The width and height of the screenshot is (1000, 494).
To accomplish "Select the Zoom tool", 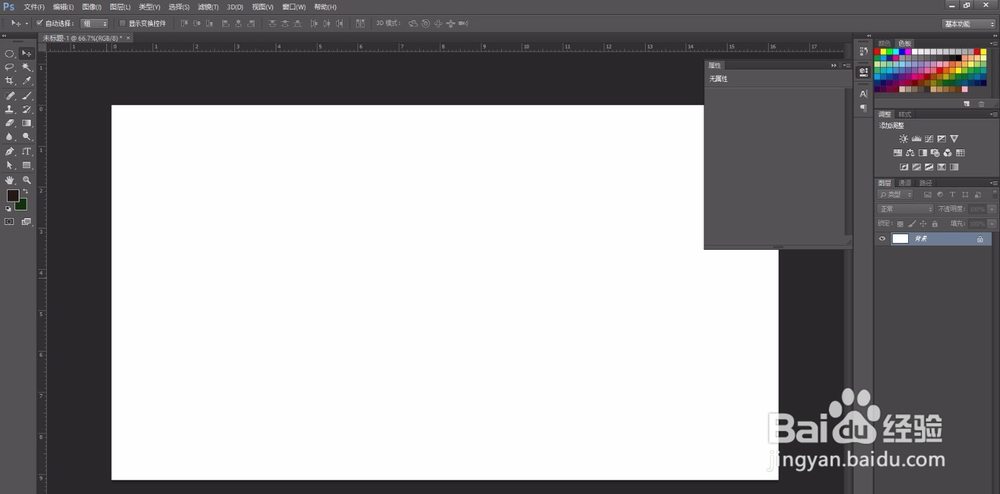I will (x=26, y=180).
